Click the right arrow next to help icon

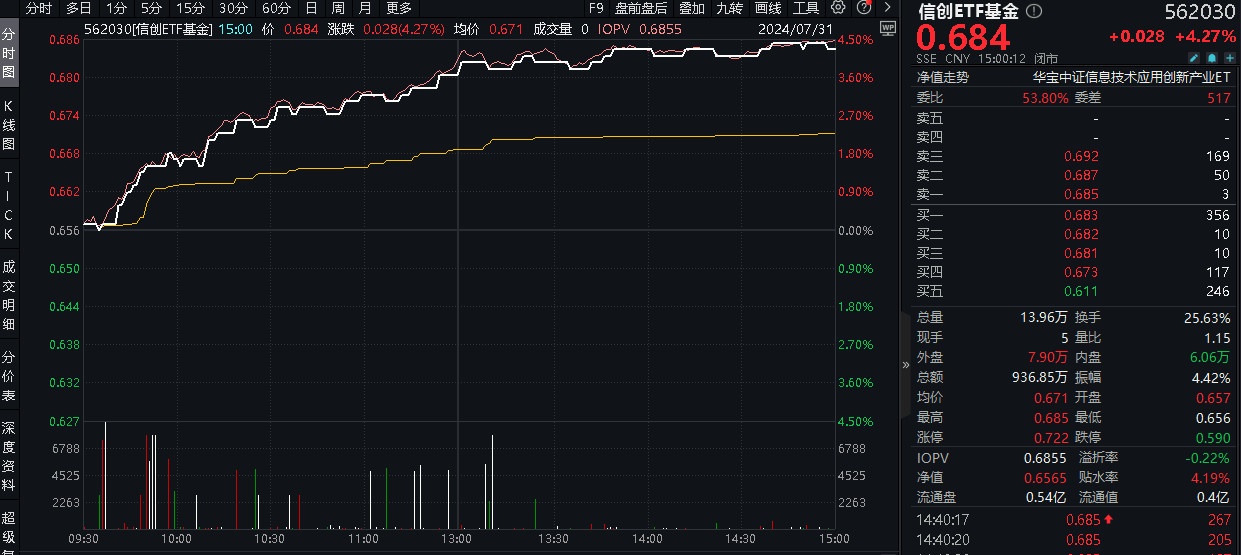click(x=887, y=8)
